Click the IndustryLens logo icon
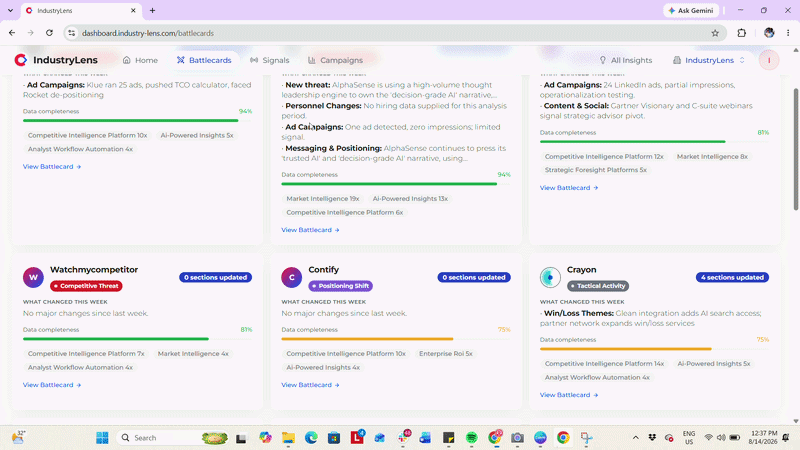This screenshot has height=450, width=800. pos(20,60)
